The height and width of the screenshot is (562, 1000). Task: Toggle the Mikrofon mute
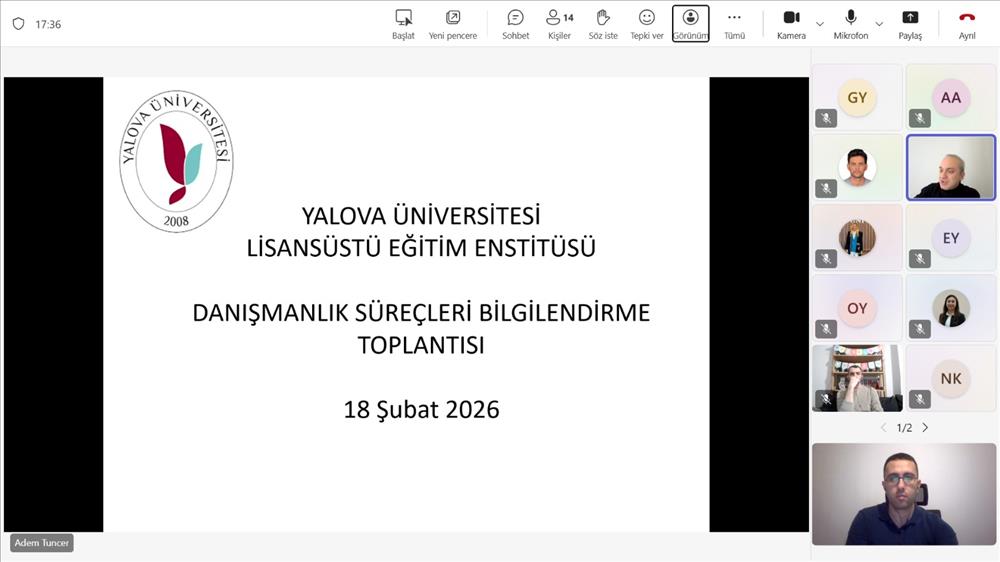click(x=851, y=24)
